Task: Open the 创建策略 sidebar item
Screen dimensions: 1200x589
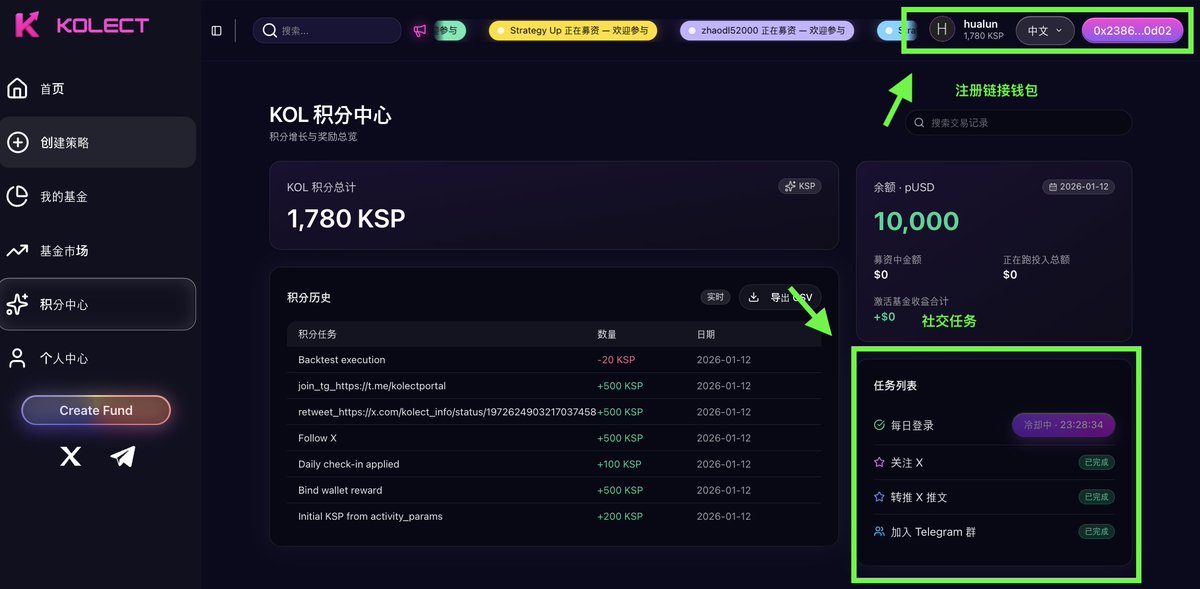Action: (x=98, y=143)
